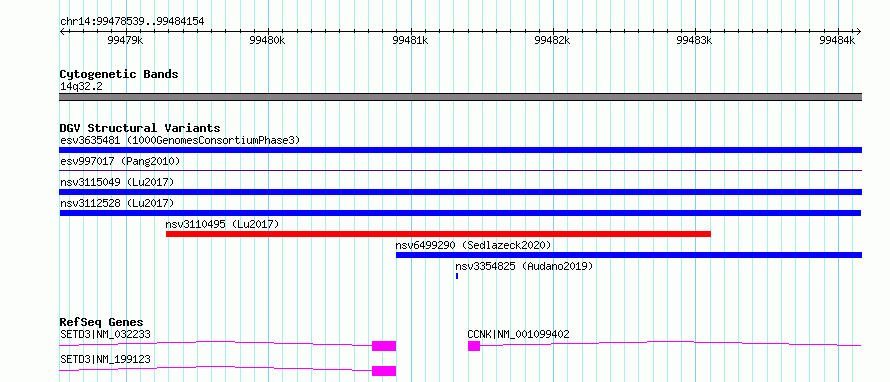Select the blue bar for nsv6499290
This screenshot has width=890, height=382.
[629, 255]
